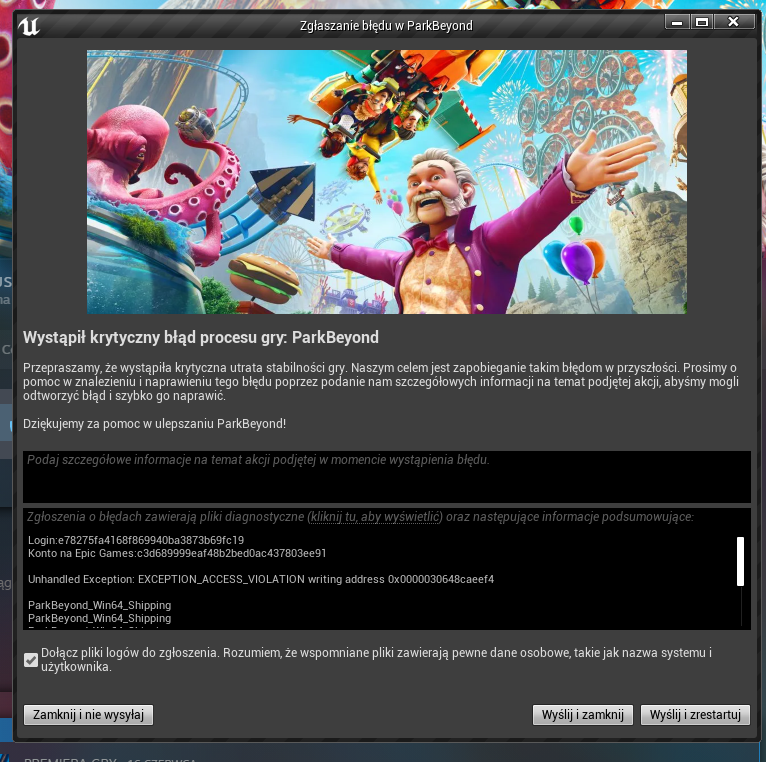Viewport: 766px width, 762px height.
Task: Uncheck 'Dołącz pliki logów do zgłoszenia' checkbox
Action: 31,660
